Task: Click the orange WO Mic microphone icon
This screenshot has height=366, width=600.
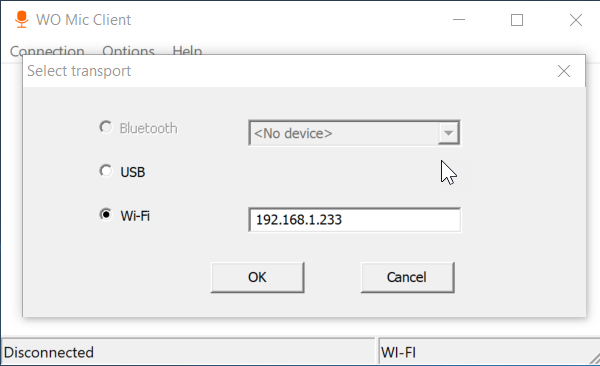Action: pos(21,20)
